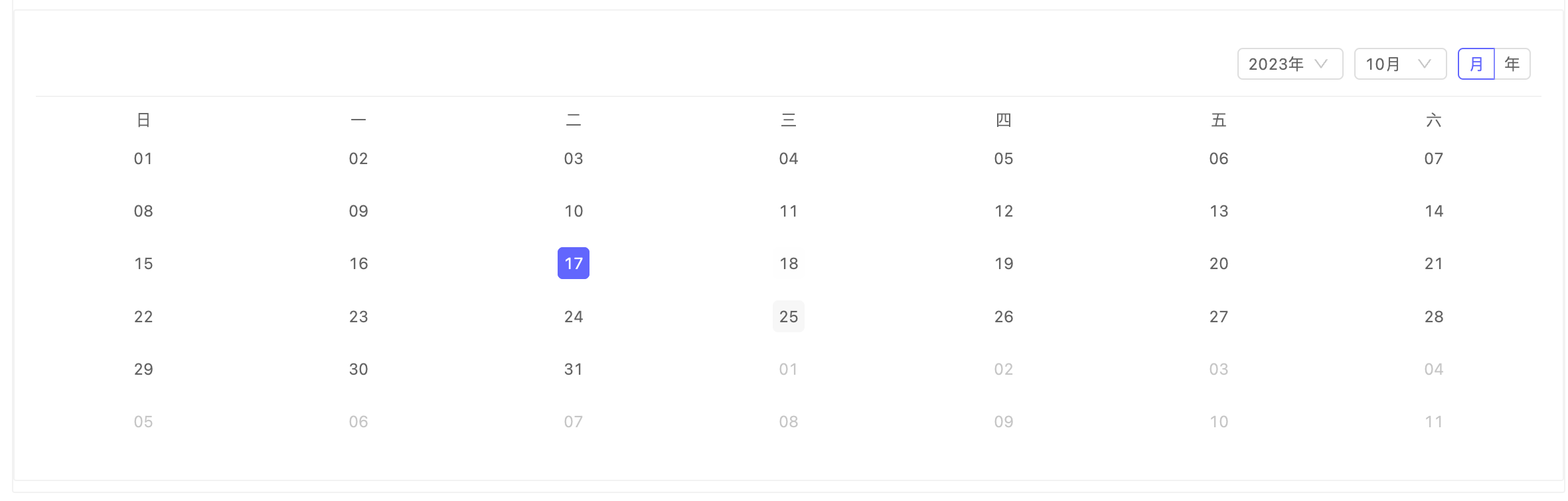Click date 14 under the 六 column
Image resolution: width=1568 pixels, height=501 pixels.
tap(1434, 211)
